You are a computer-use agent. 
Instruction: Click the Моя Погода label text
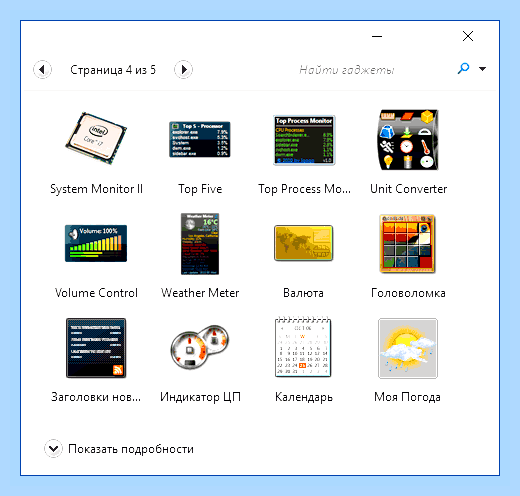[407, 397]
